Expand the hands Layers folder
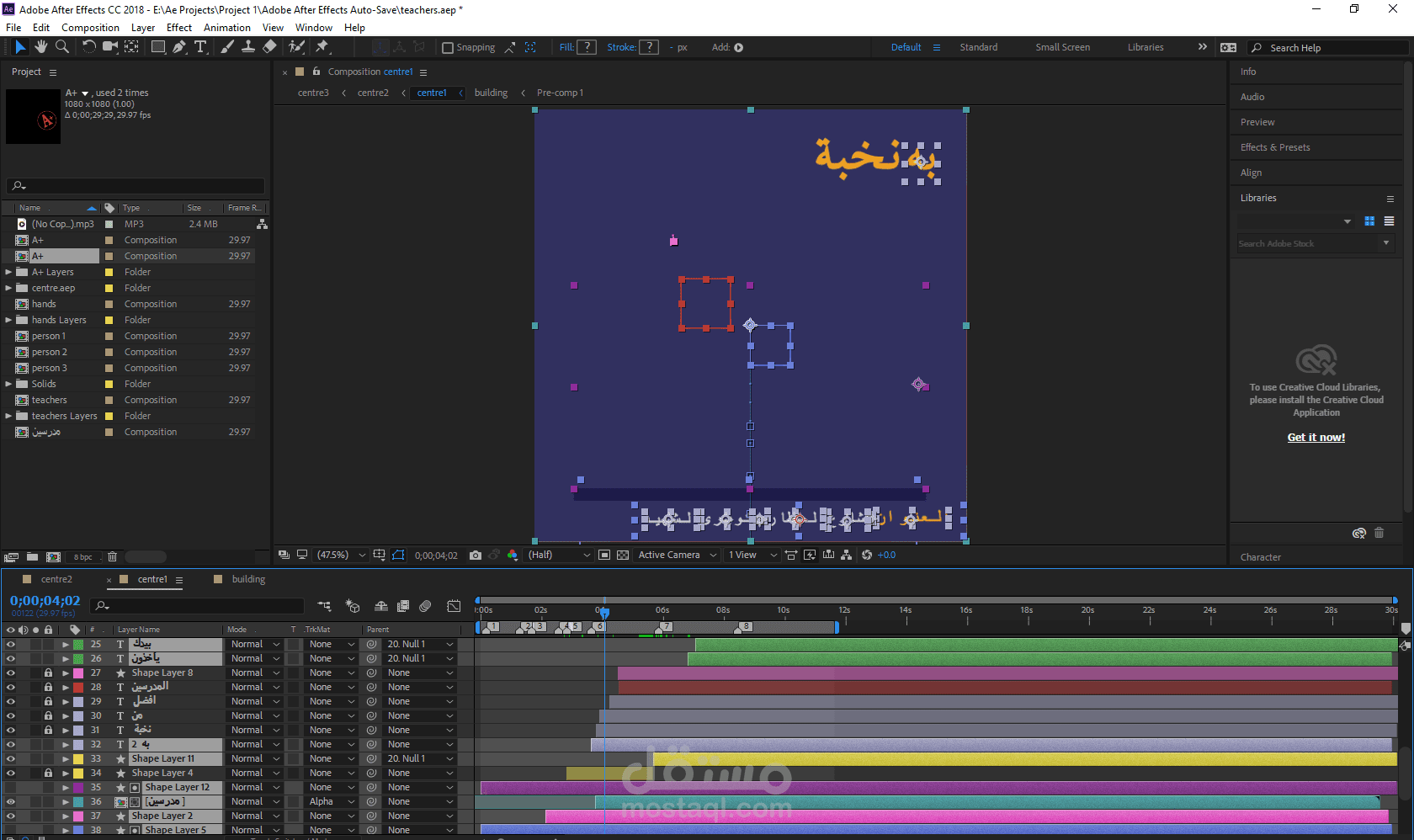This screenshot has width=1414, height=840. click(x=8, y=321)
